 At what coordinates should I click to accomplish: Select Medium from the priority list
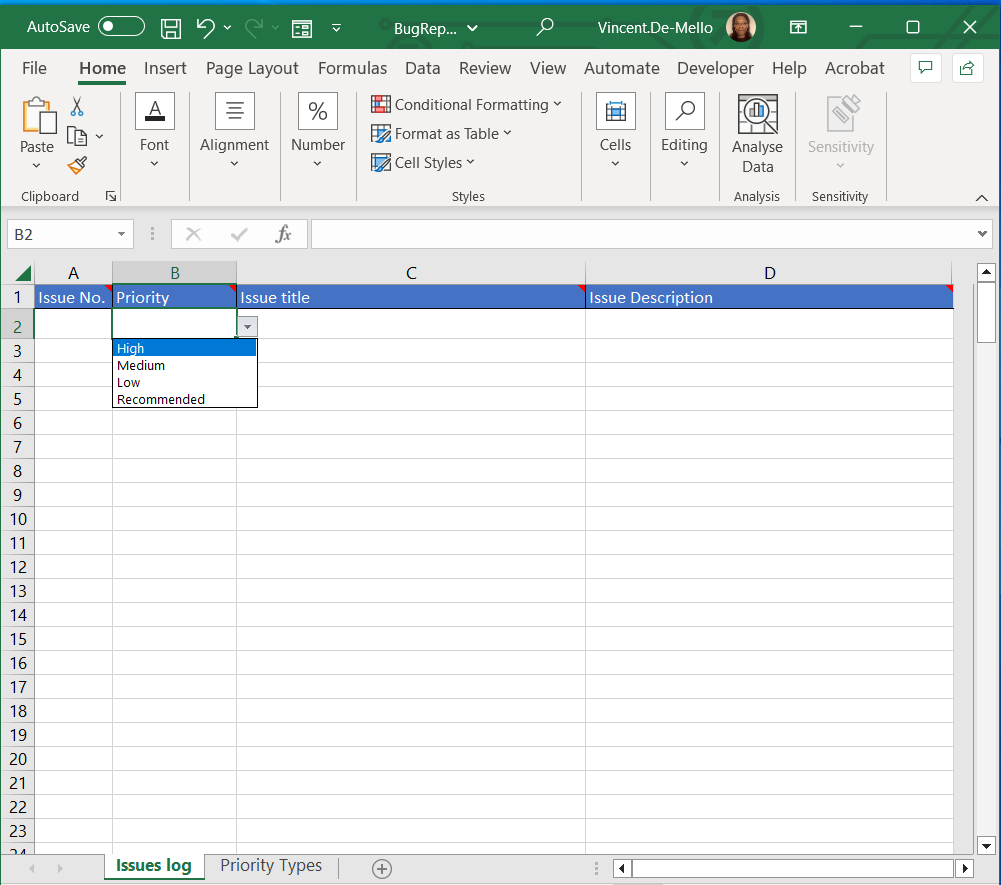click(x=141, y=366)
